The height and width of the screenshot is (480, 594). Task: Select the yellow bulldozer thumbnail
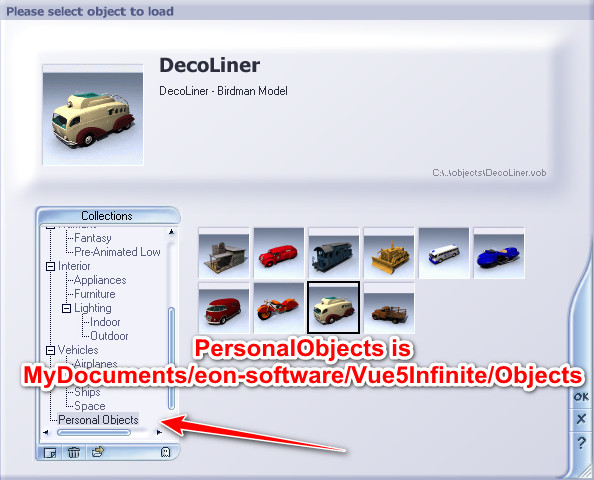pyautogui.click(x=389, y=253)
